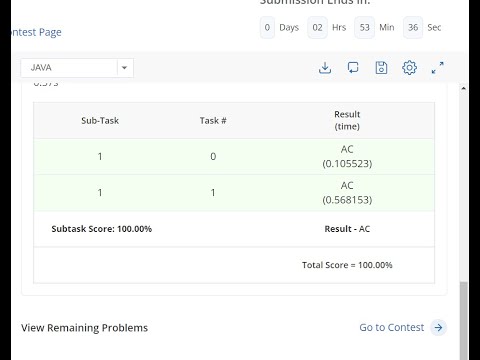This screenshot has width=480, height=360.
Task: Open the editor settings gear
Action: pyautogui.click(x=409, y=68)
